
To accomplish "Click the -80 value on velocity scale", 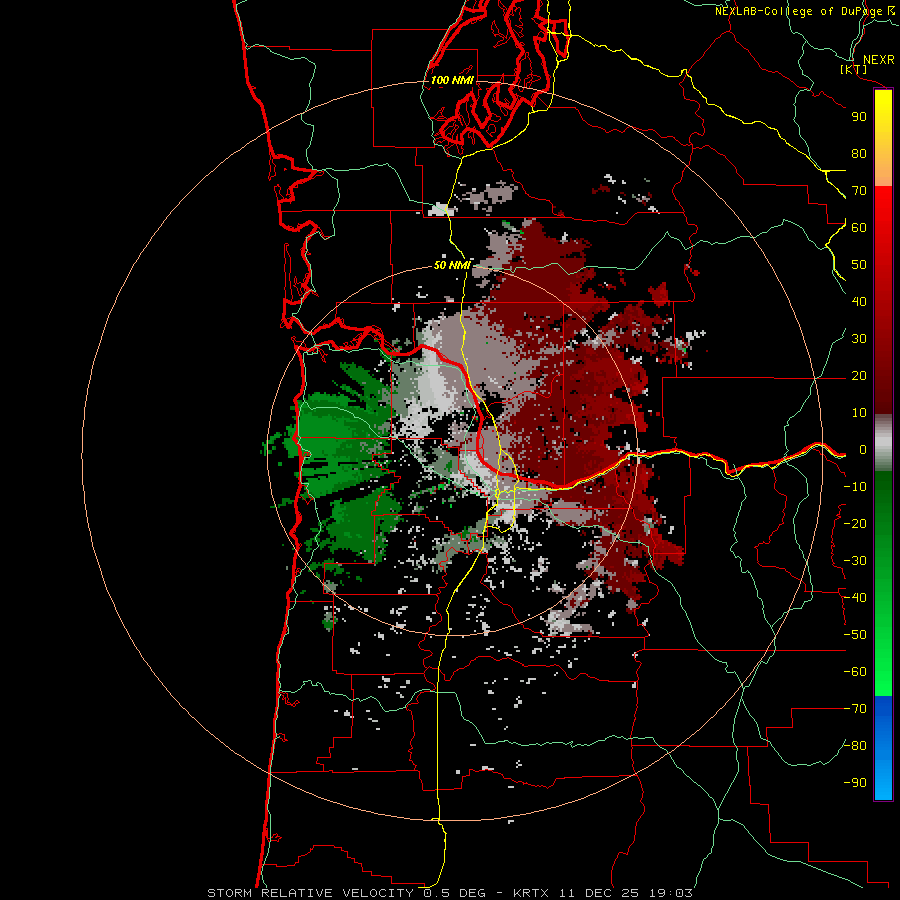I will [x=855, y=746].
